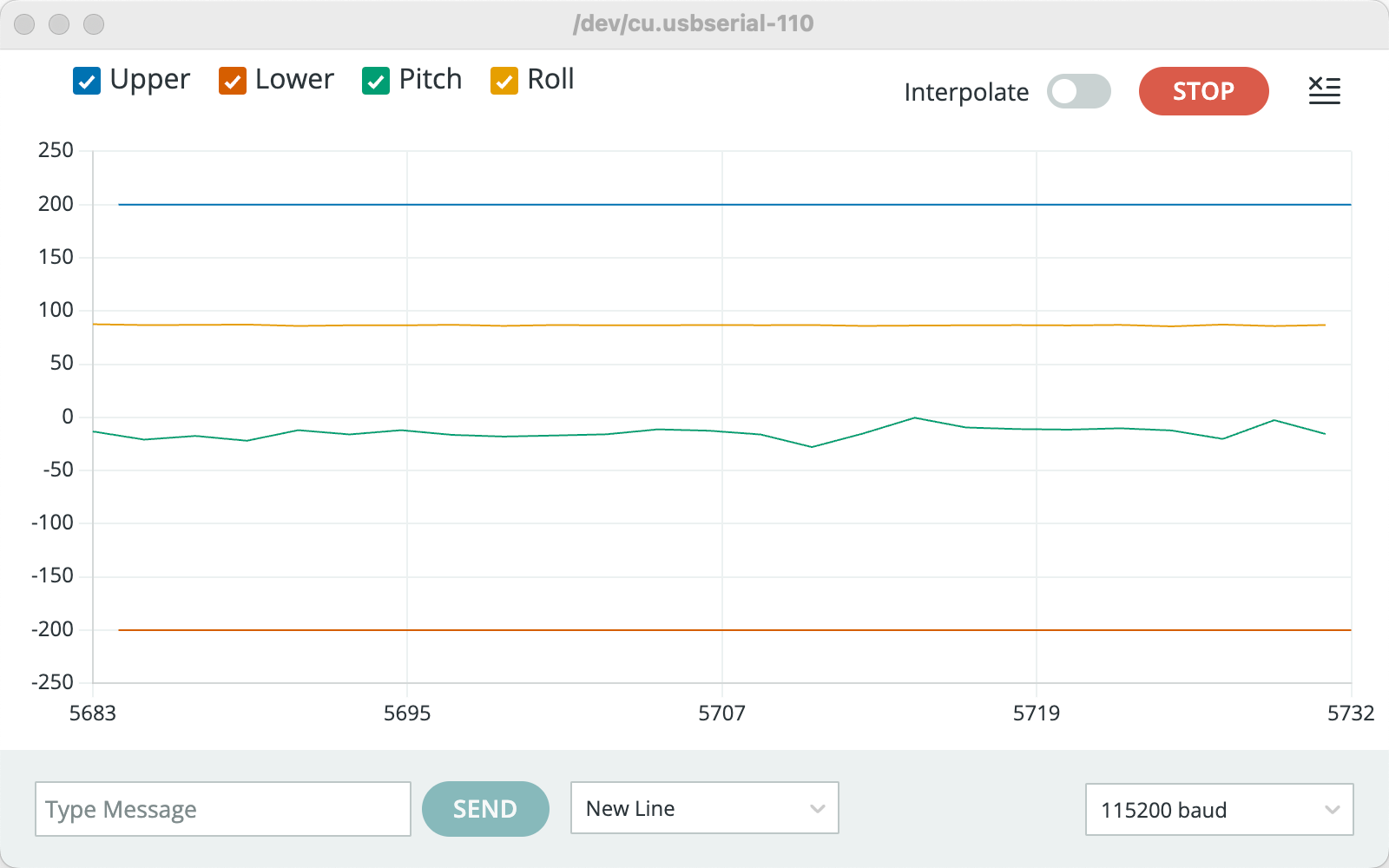Hide the Lower series via its checkbox
Screen dimensions: 1389x868
(233, 81)
